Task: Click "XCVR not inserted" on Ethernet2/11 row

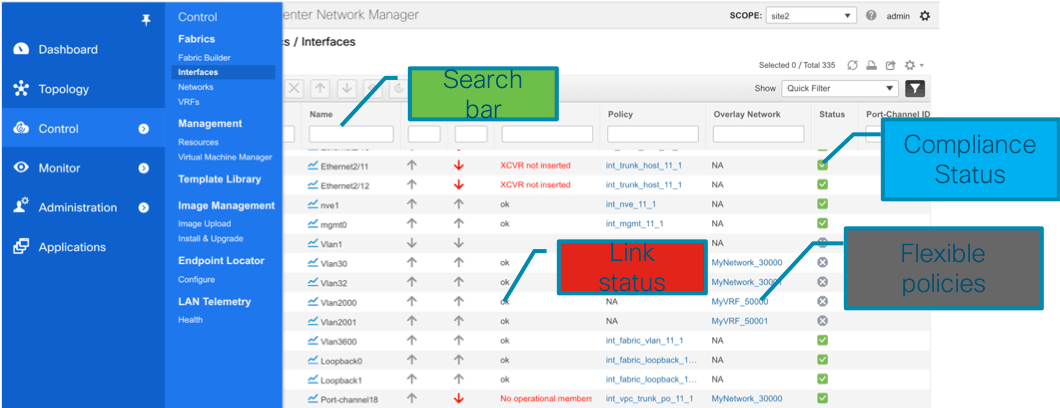Action: [x=535, y=165]
